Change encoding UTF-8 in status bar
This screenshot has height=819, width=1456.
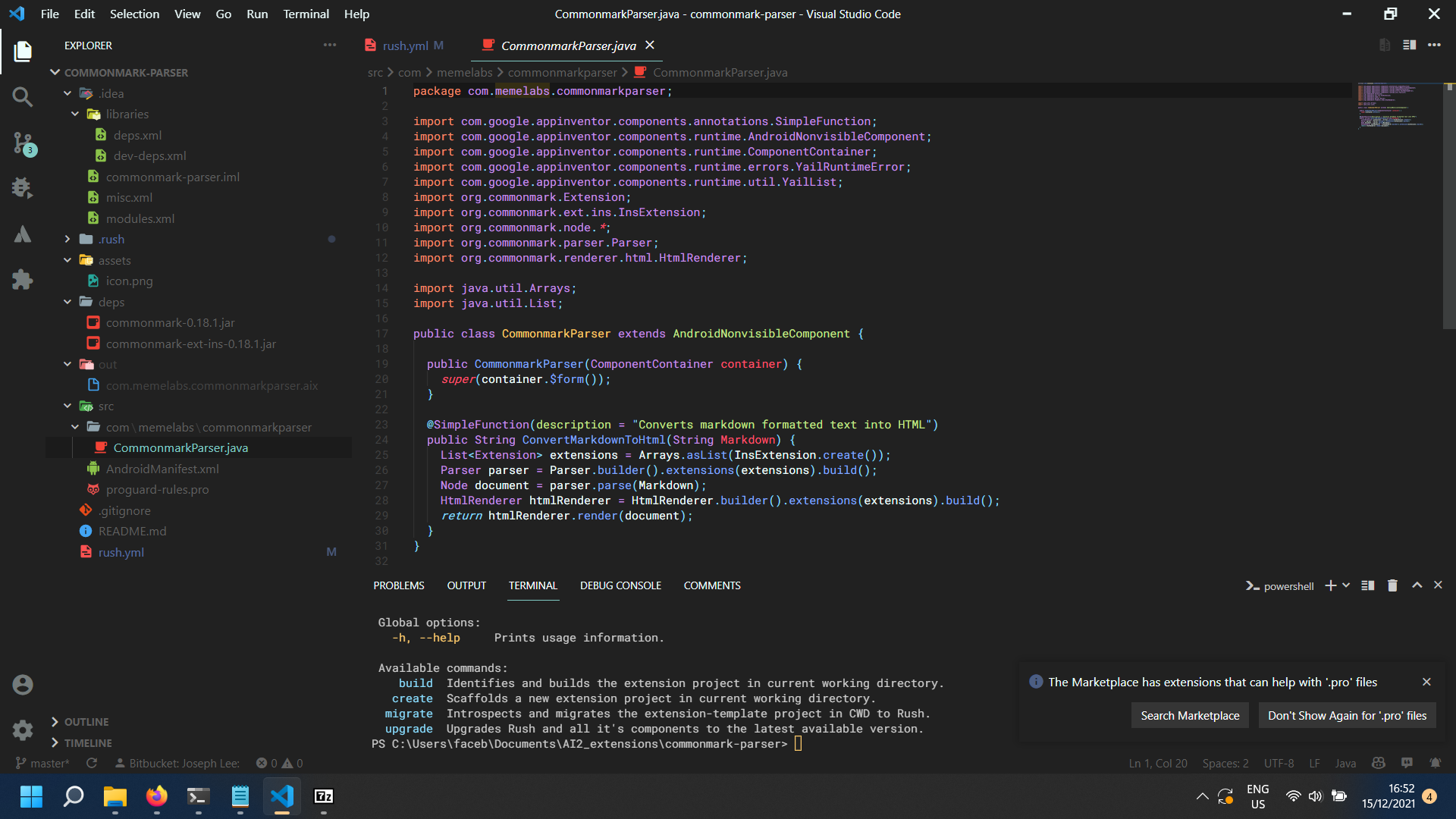pos(1279,763)
